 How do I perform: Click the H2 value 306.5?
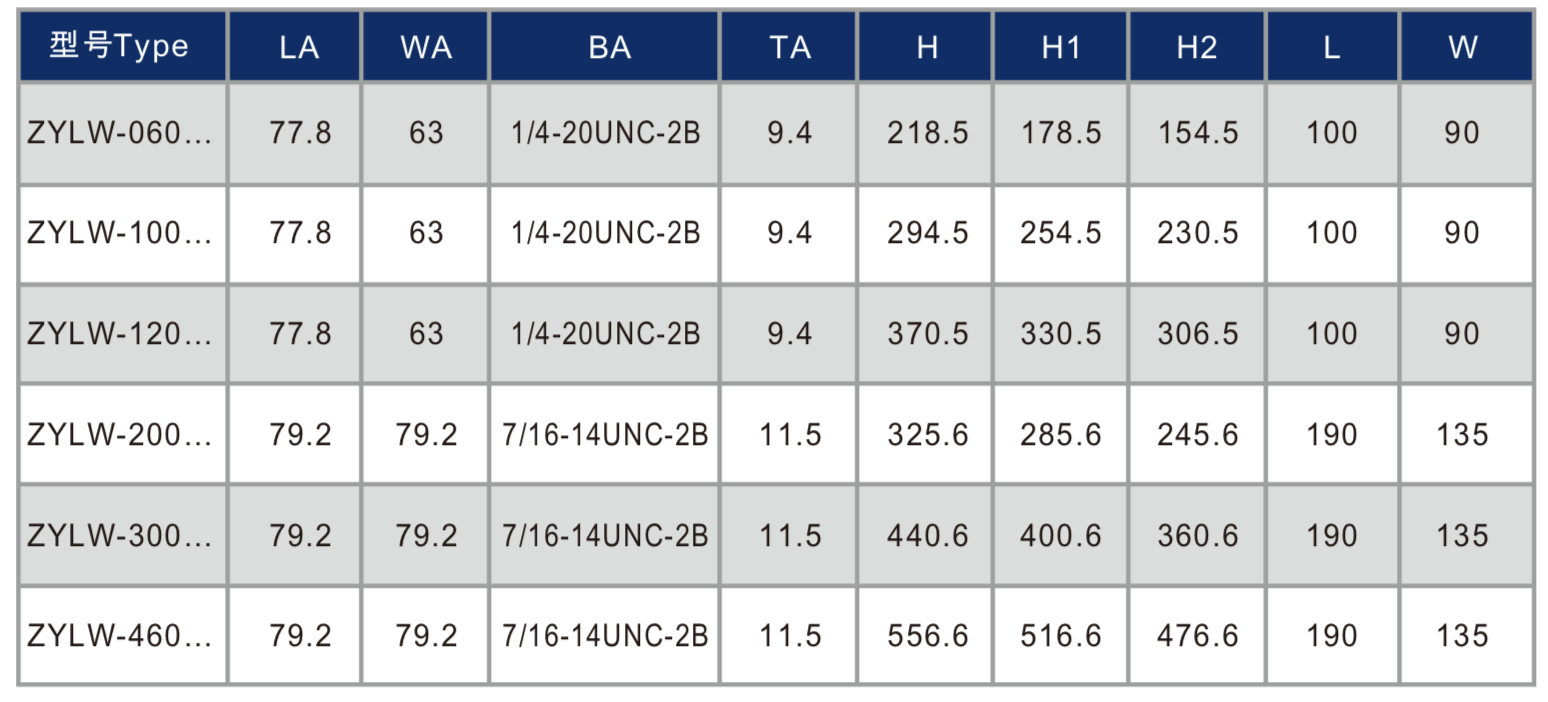pos(1197,333)
